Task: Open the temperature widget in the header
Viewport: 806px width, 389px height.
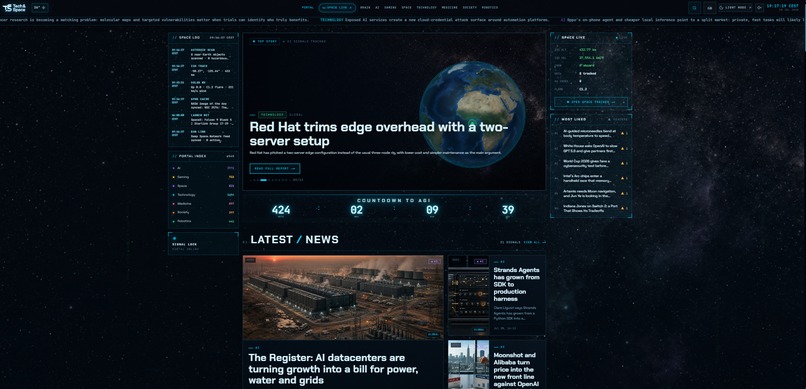Action: (40, 8)
